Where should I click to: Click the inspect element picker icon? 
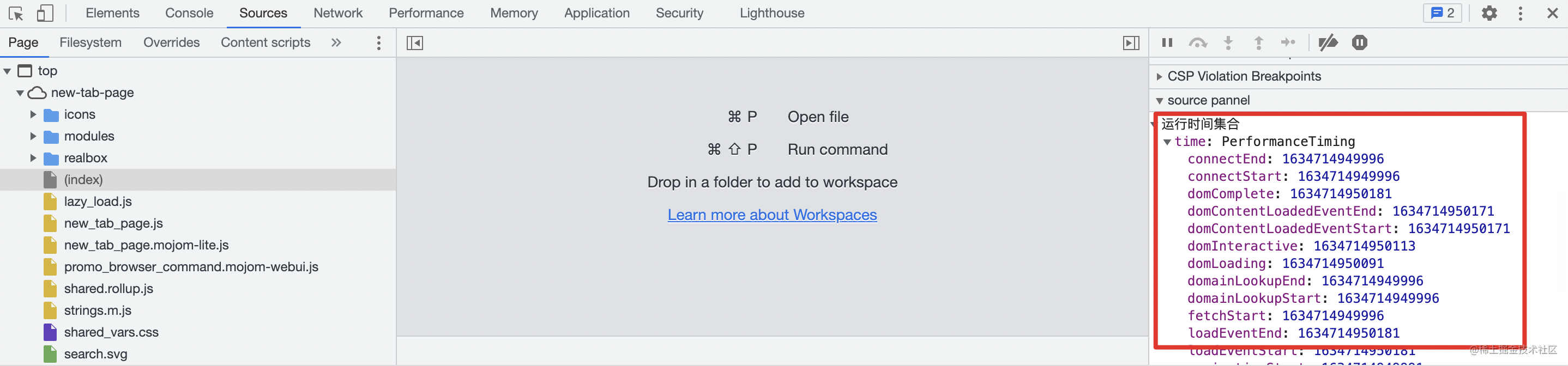pos(16,14)
